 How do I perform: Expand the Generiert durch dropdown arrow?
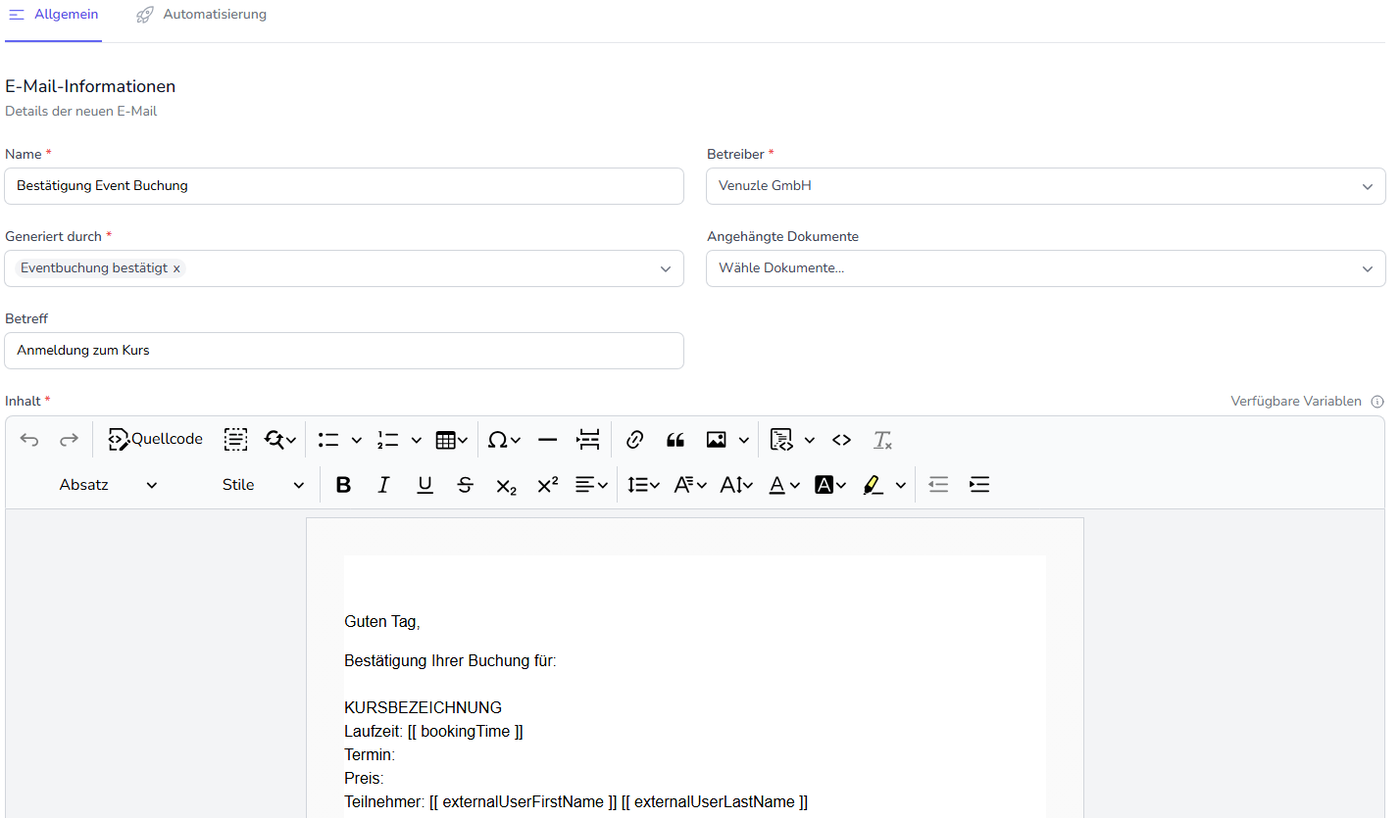pos(666,269)
